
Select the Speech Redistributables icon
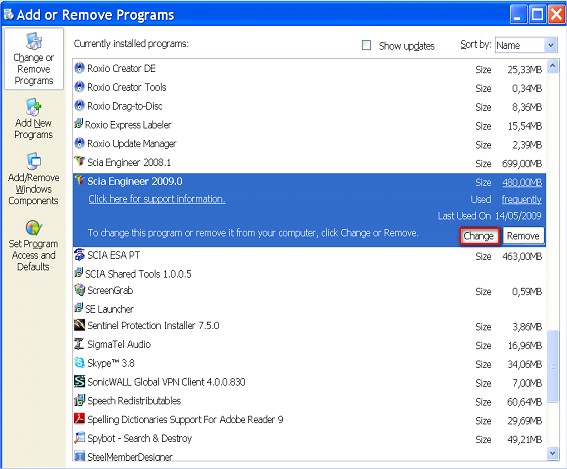click(x=79, y=400)
